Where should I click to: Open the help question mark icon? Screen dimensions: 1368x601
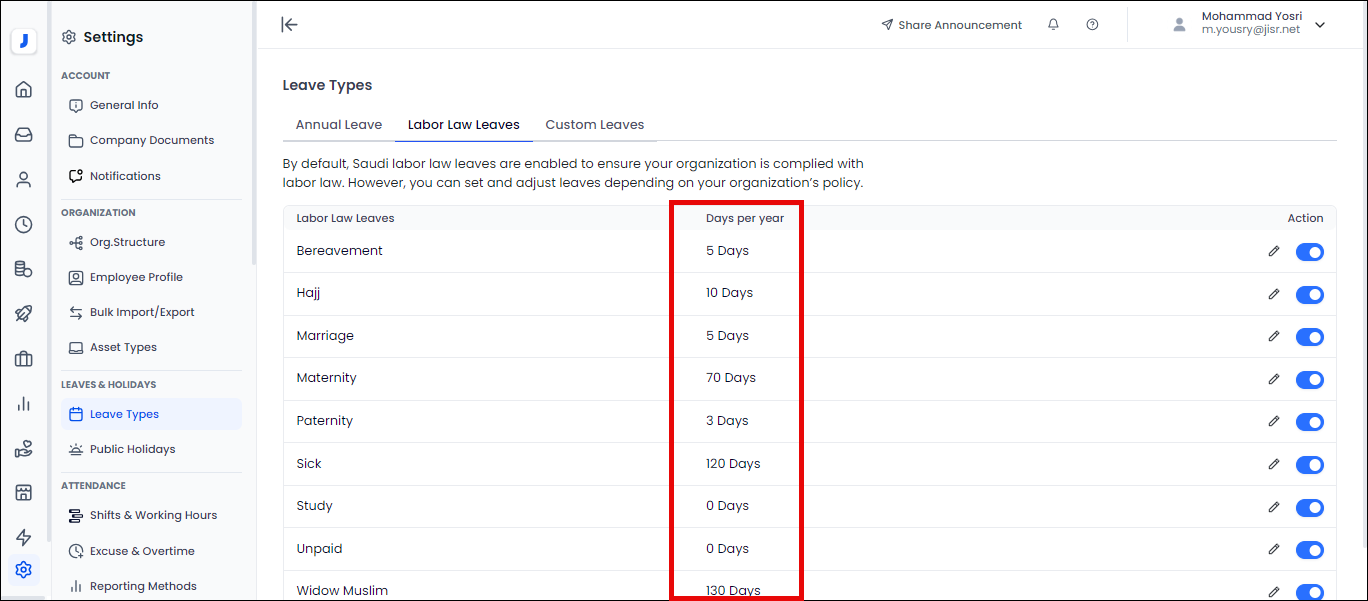(1092, 25)
